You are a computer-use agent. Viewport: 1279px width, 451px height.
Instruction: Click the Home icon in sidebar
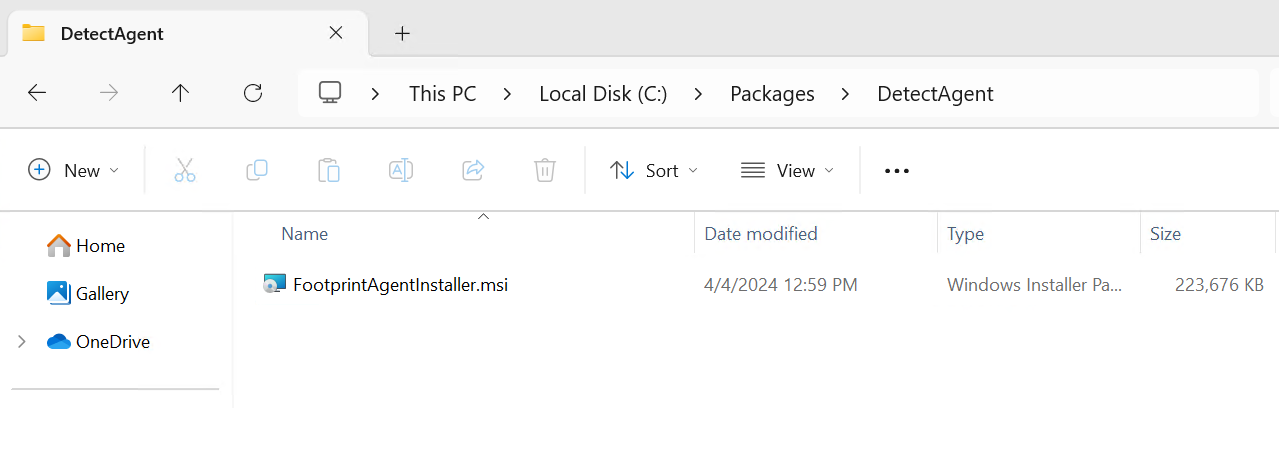(59, 245)
